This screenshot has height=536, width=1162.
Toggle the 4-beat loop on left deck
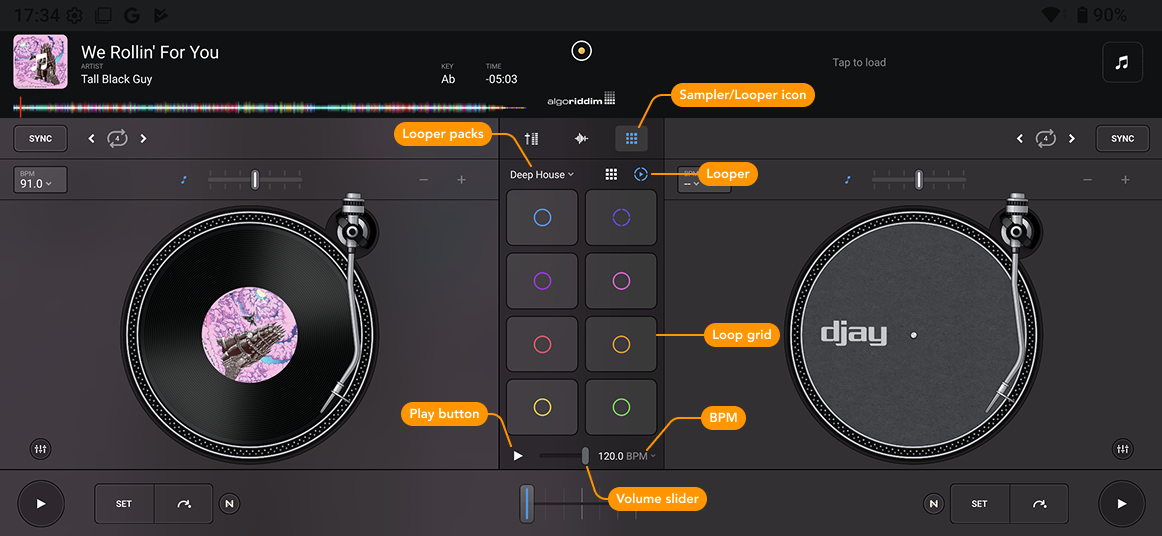(117, 139)
